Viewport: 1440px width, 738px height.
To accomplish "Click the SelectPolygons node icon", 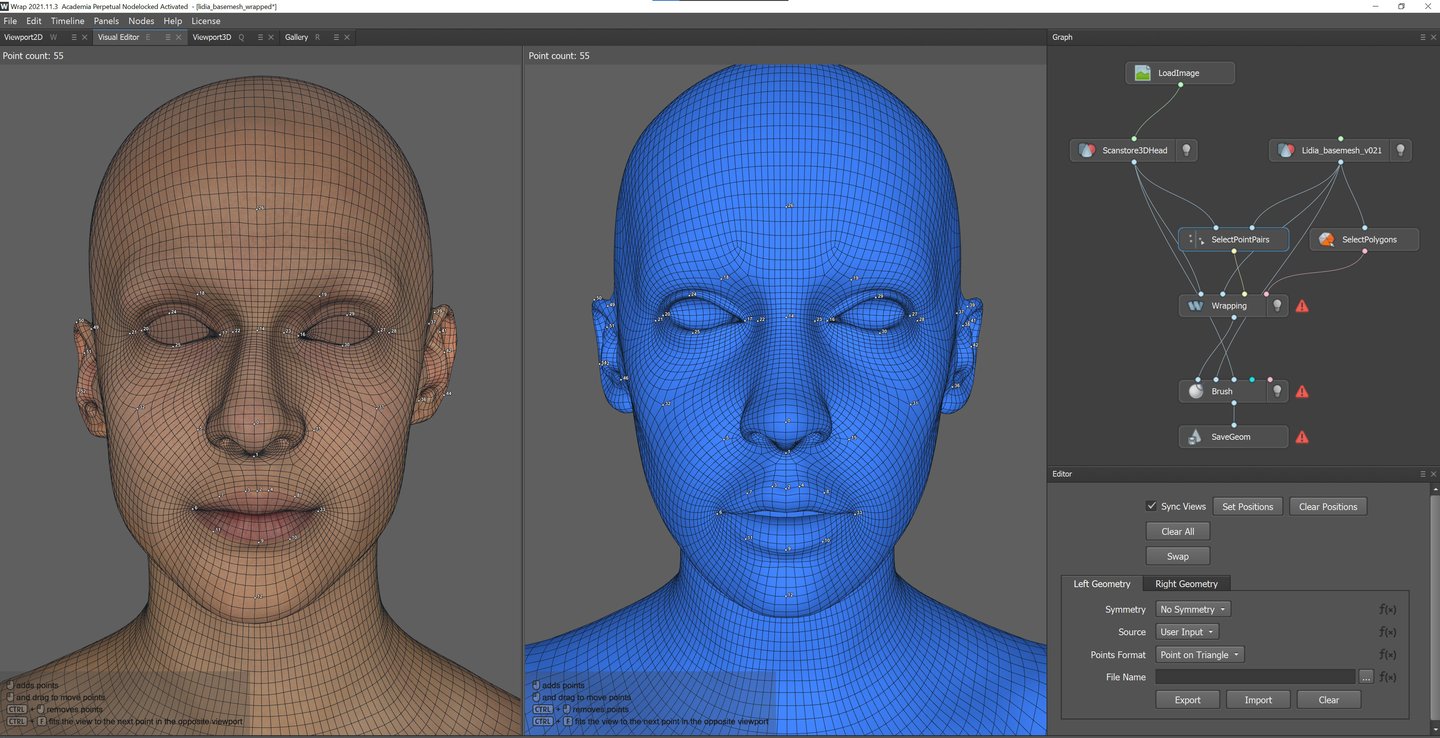I will tap(1326, 240).
